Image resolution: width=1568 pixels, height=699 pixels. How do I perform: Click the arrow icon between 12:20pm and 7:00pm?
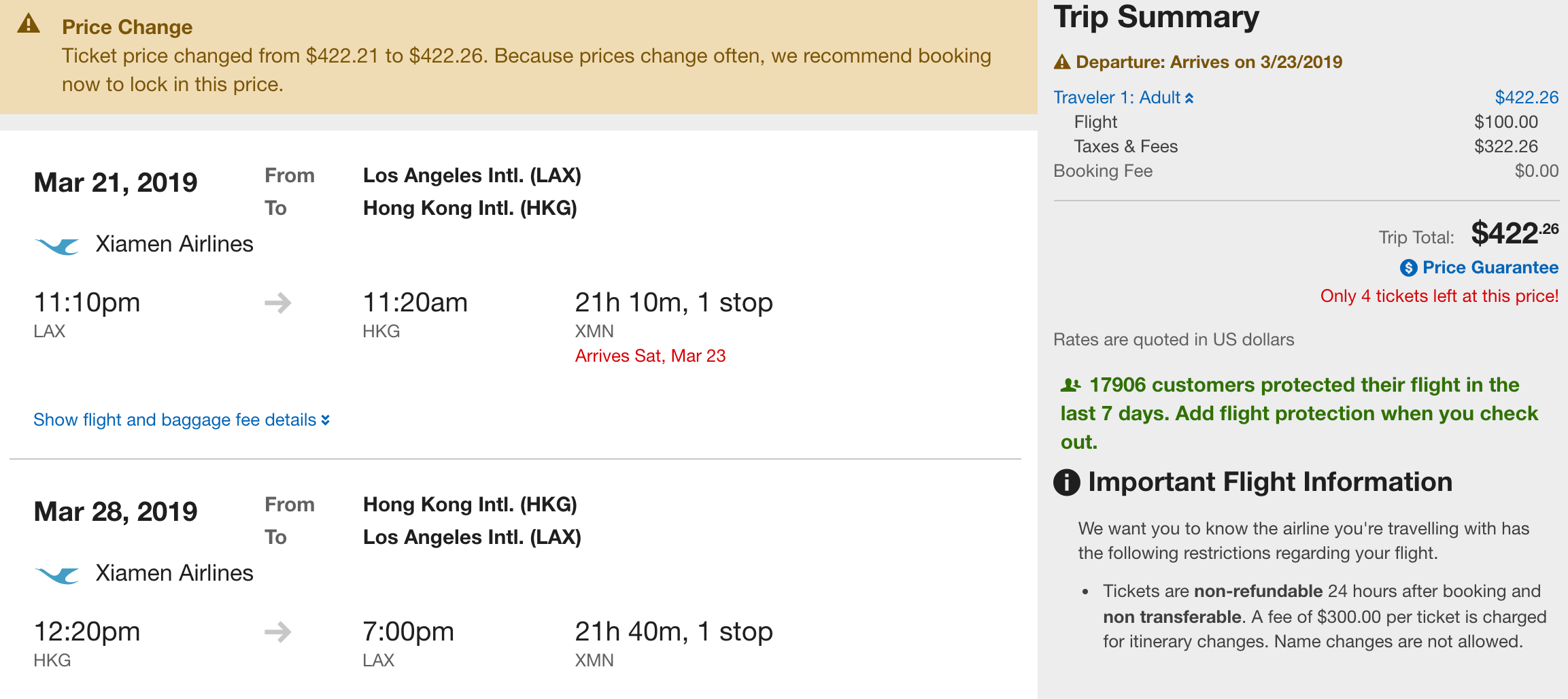click(278, 632)
